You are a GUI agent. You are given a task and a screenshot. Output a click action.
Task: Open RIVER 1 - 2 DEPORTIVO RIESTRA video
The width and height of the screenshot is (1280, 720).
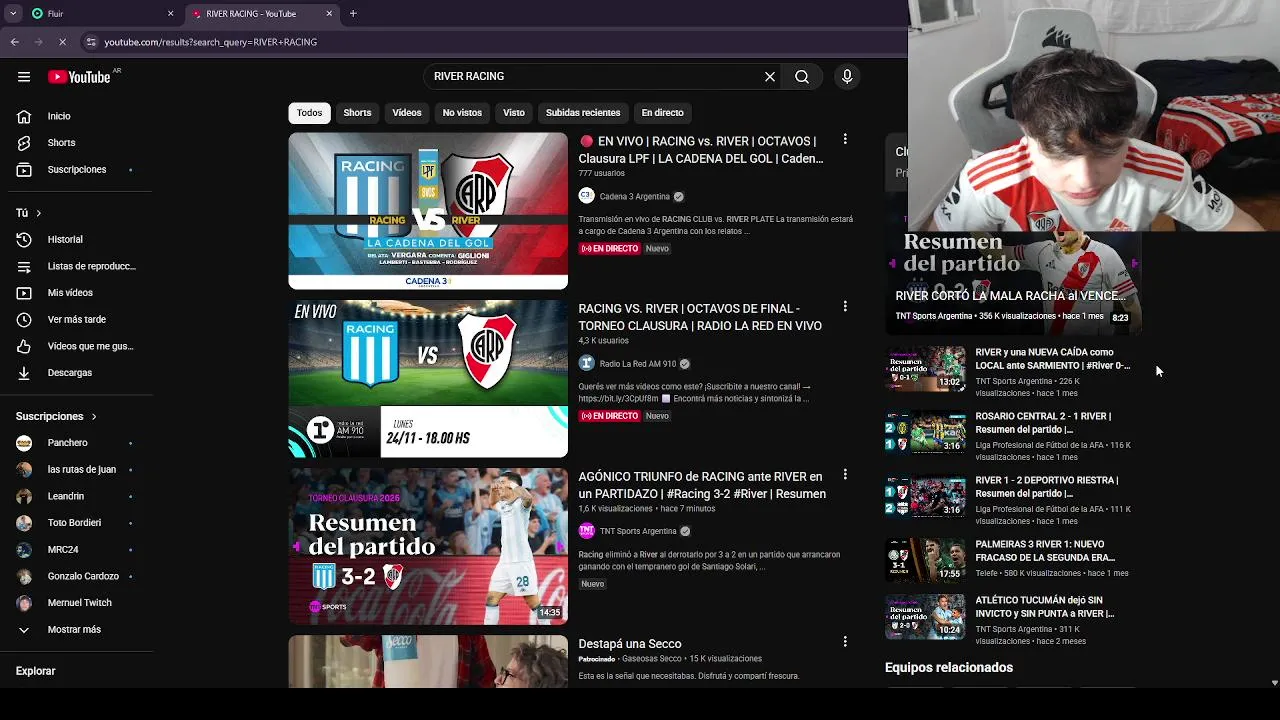(x=1047, y=487)
